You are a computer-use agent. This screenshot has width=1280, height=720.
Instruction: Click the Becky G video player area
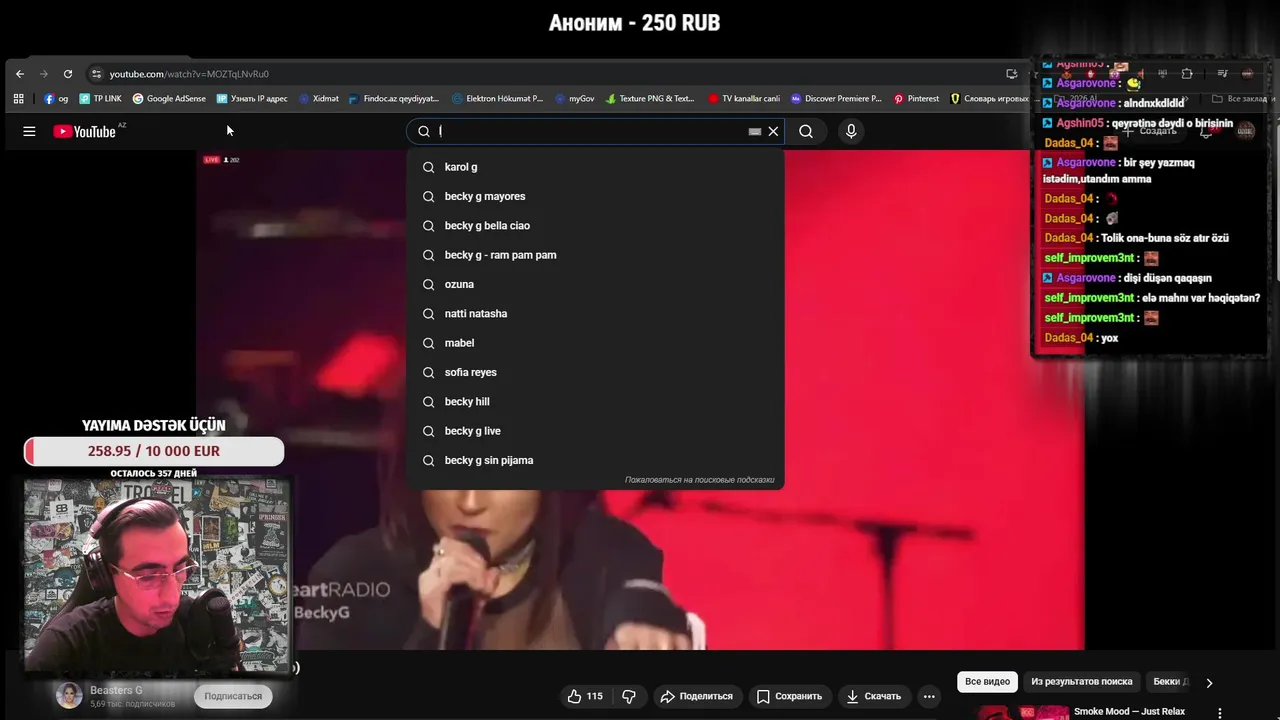coord(640,400)
